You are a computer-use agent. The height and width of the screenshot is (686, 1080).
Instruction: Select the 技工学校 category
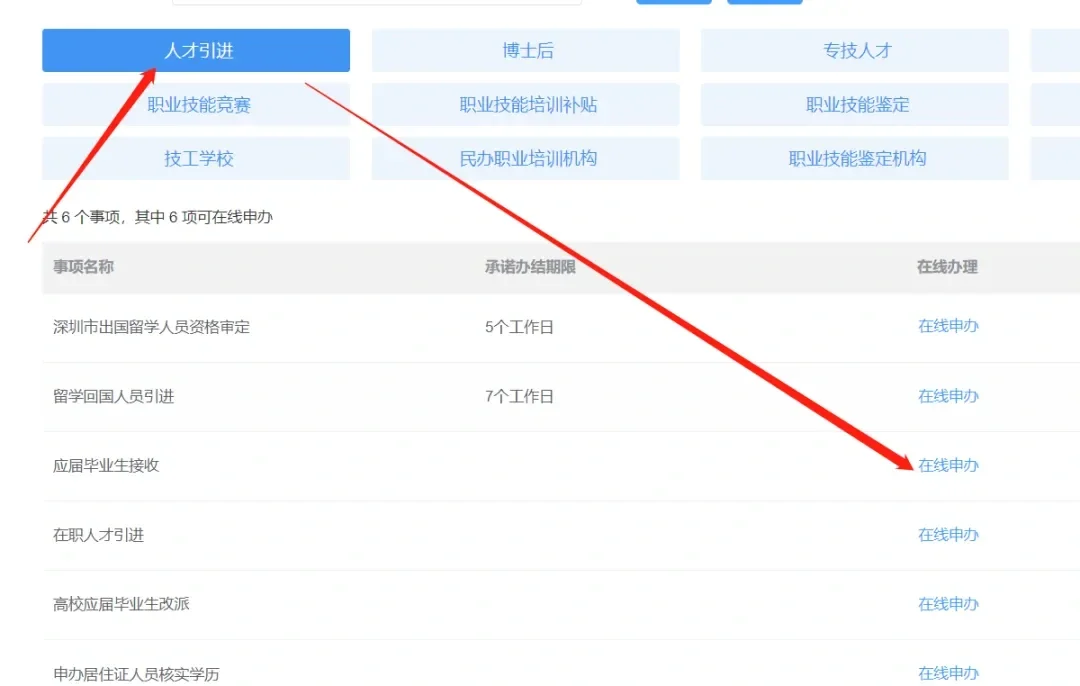[195, 158]
